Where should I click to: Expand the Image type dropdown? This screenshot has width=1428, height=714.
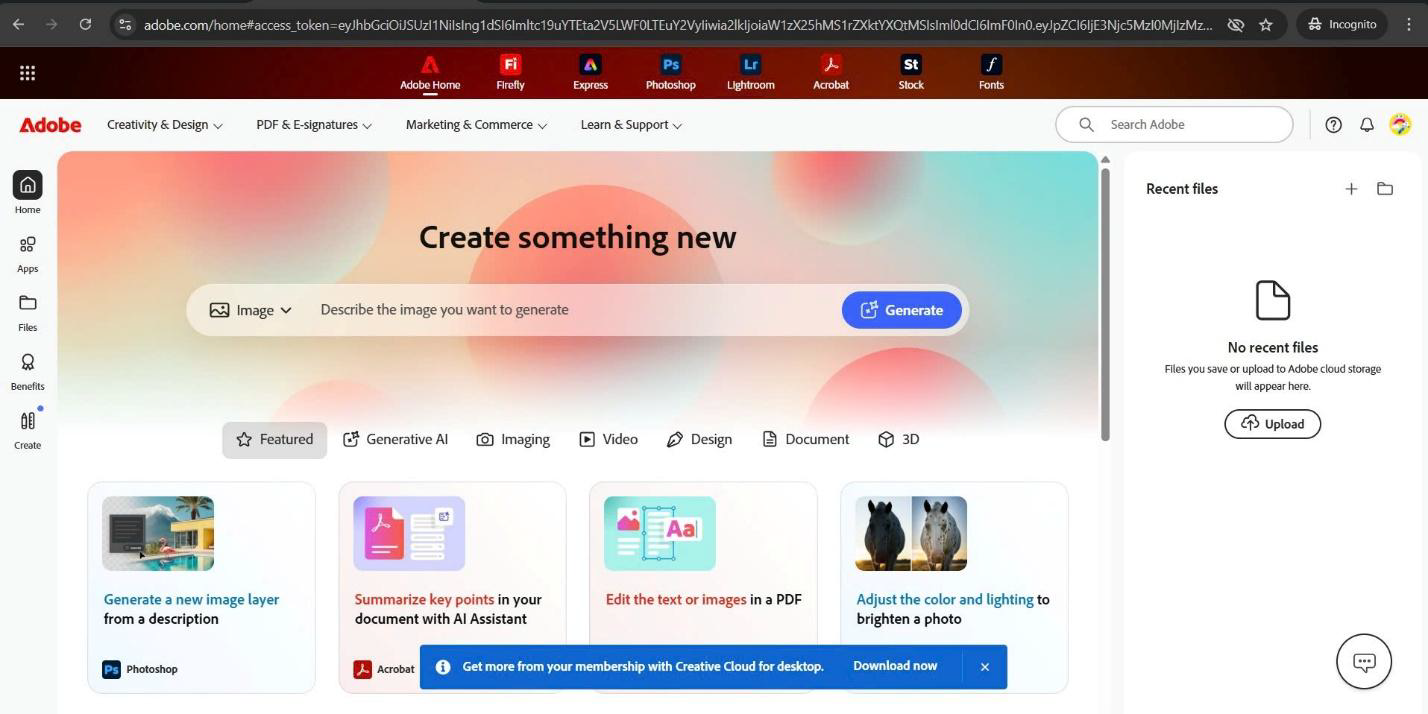[x=251, y=310]
